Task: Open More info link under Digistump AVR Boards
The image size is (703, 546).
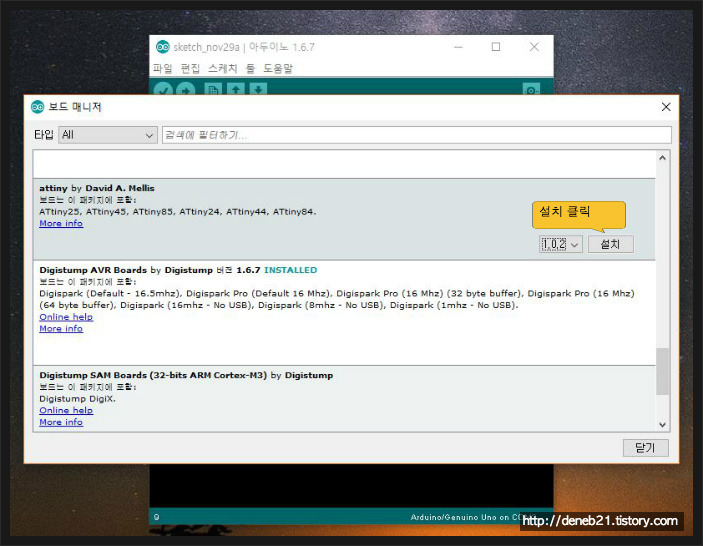Action: tap(61, 329)
